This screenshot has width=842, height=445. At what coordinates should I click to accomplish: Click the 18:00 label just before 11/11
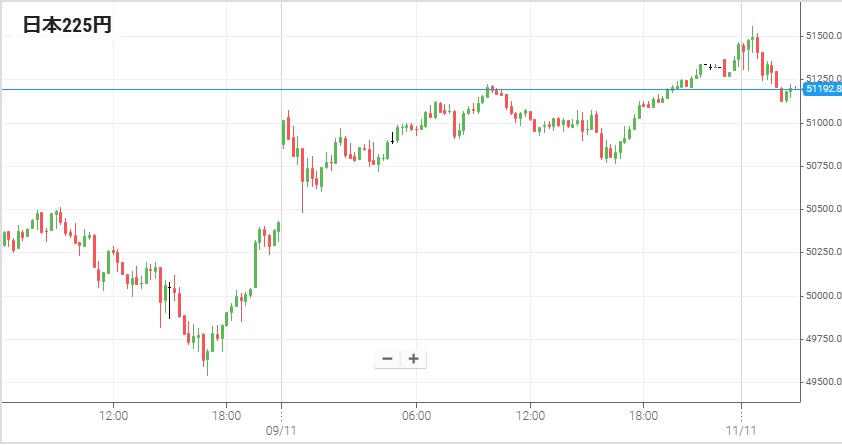coord(643,414)
